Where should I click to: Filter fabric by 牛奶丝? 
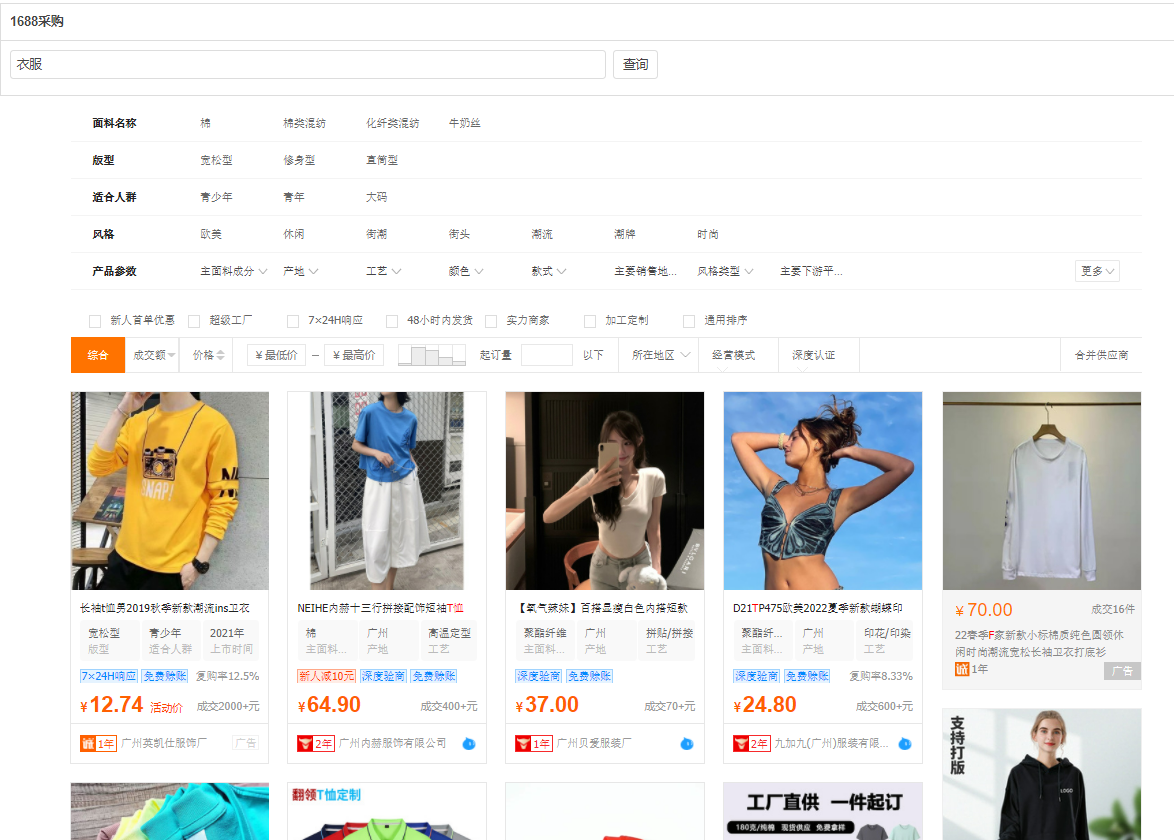[464, 123]
